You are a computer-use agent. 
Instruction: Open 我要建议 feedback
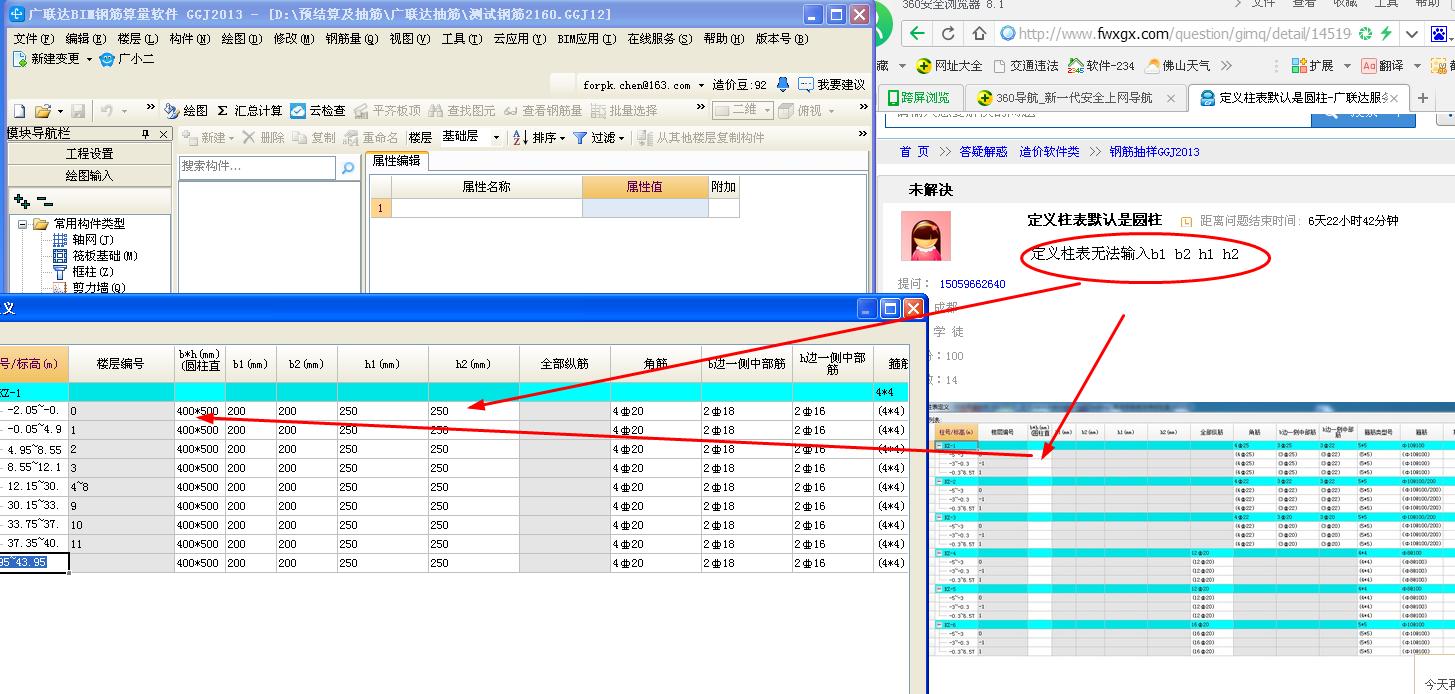coord(832,85)
